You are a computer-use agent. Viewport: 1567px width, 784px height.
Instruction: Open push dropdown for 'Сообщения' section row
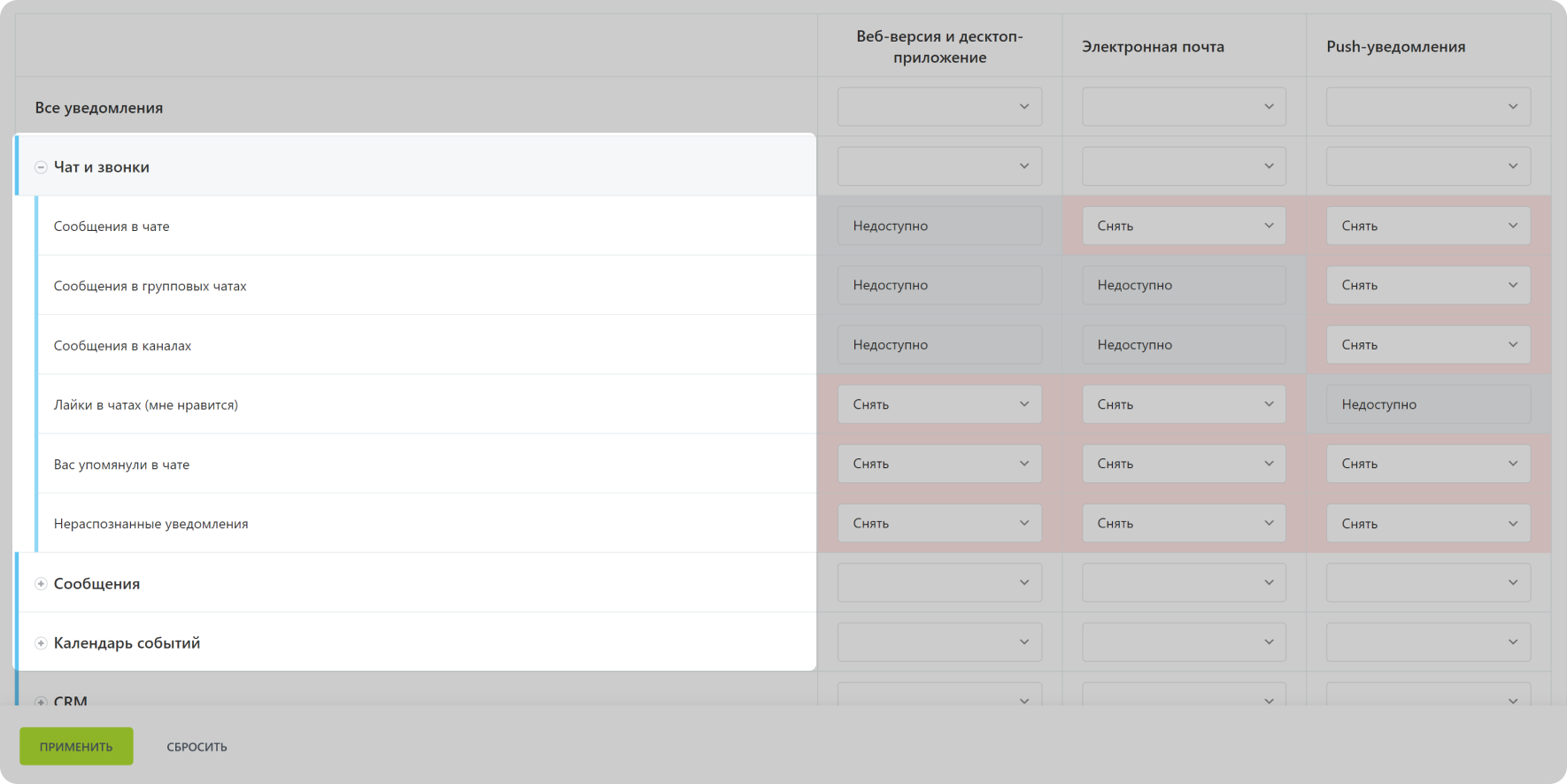1428,582
